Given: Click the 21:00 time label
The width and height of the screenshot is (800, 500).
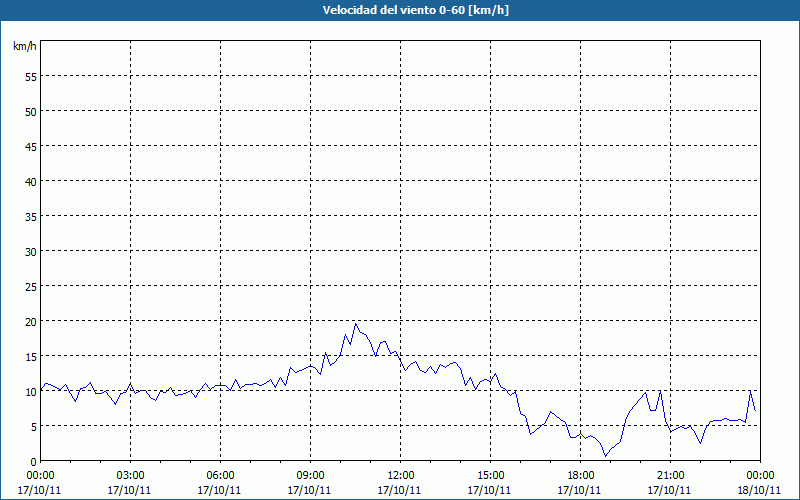Looking at the screenshot, I should 670,475.
